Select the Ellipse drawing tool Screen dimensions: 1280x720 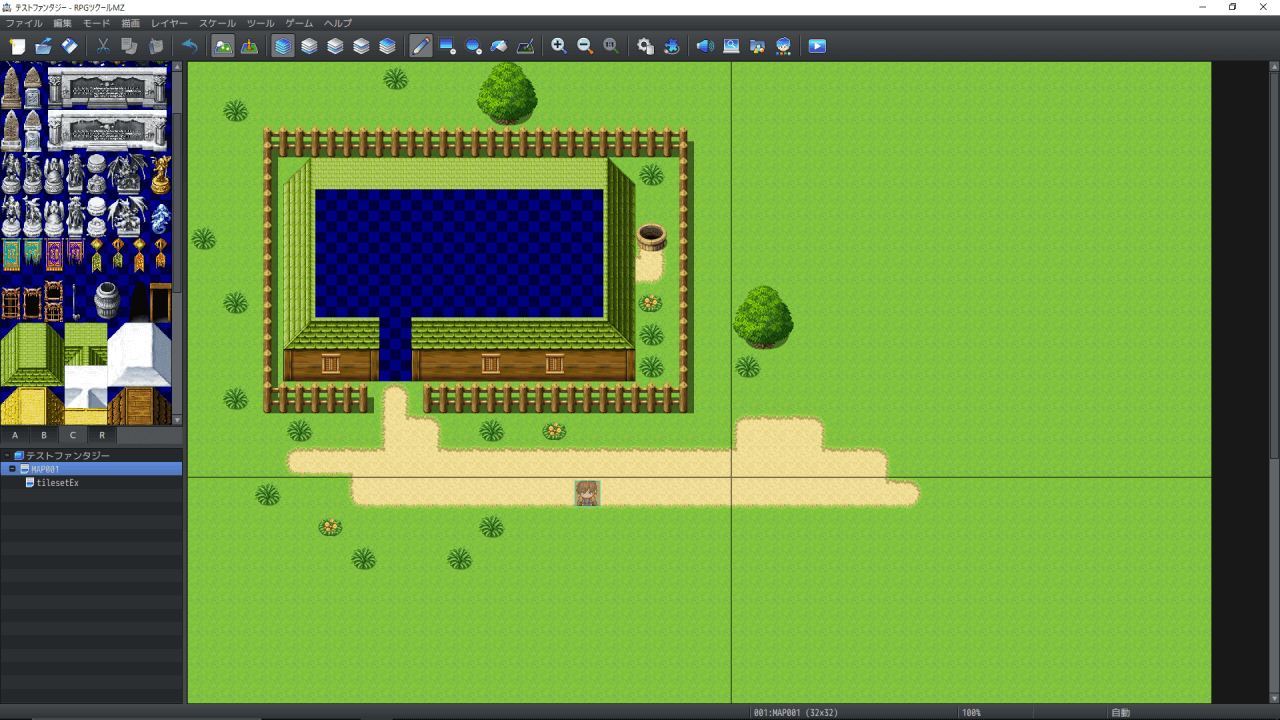(x=473, y=46)
